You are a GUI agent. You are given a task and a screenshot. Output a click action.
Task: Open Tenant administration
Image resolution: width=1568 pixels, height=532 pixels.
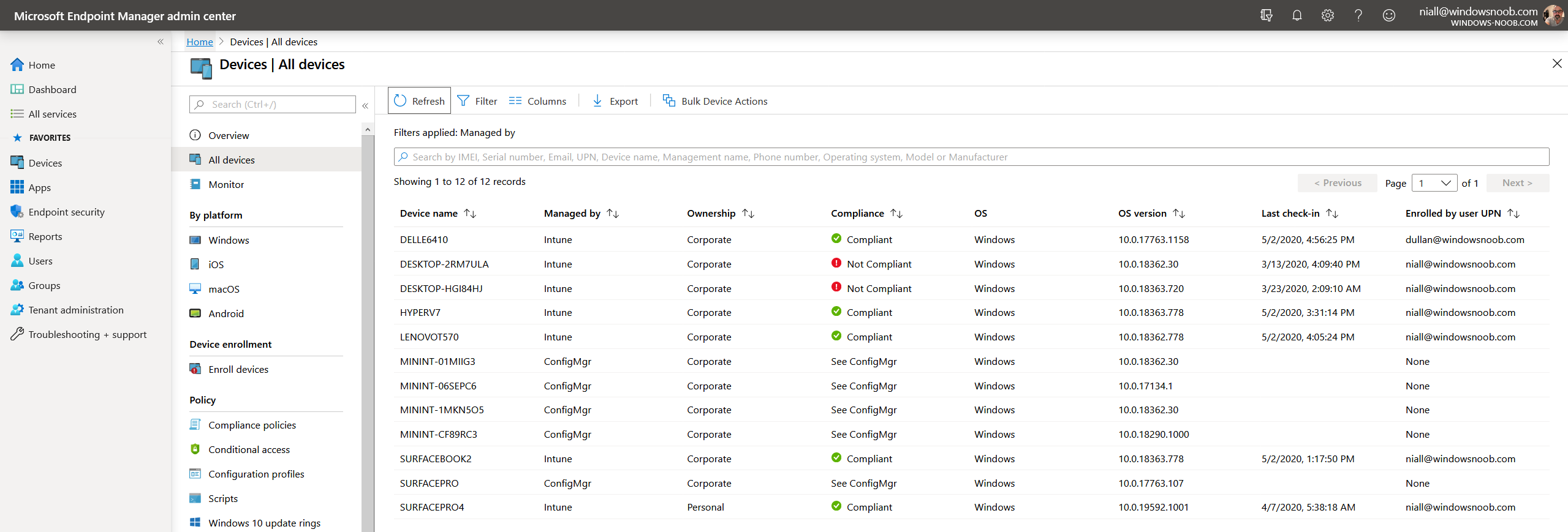click(x=67, y=310)
